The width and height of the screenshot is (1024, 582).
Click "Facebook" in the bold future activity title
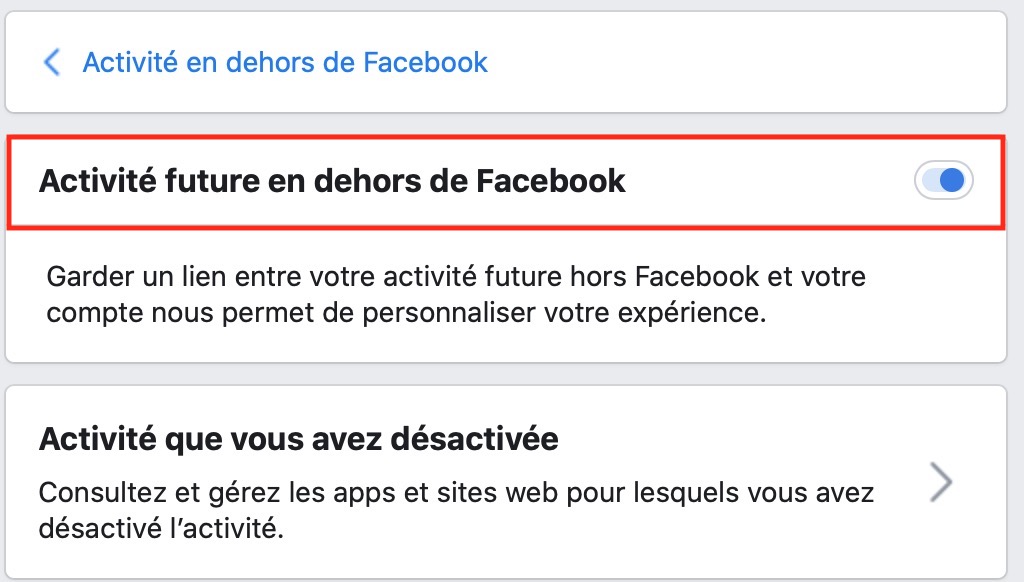coord(550,181)
